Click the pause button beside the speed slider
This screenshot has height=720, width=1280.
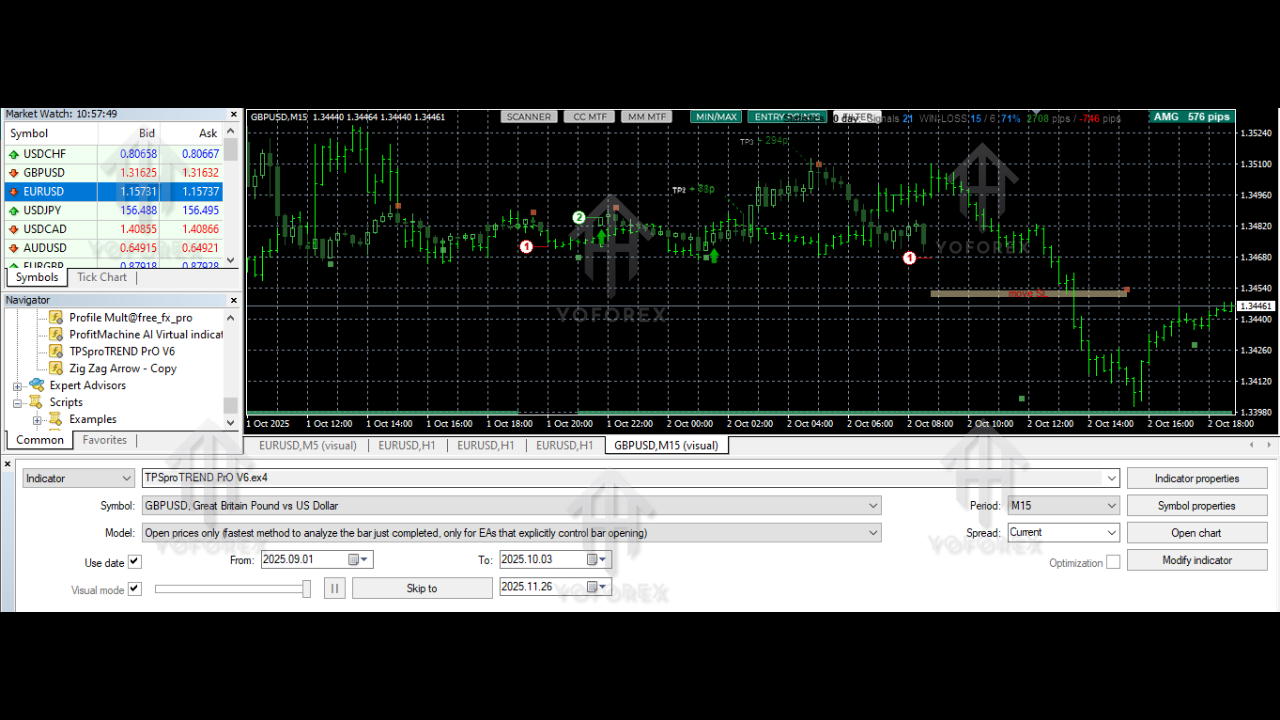point(335,589)
